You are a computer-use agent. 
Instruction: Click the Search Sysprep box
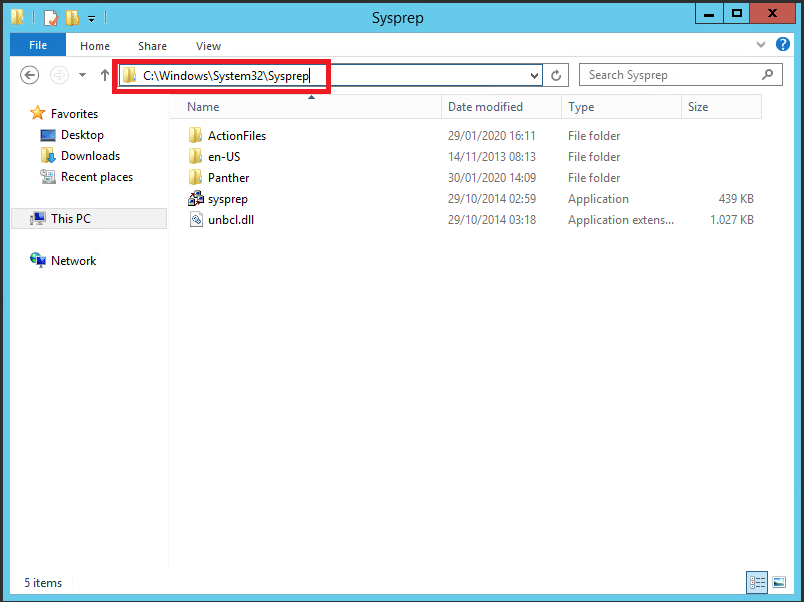pos(680,75)
